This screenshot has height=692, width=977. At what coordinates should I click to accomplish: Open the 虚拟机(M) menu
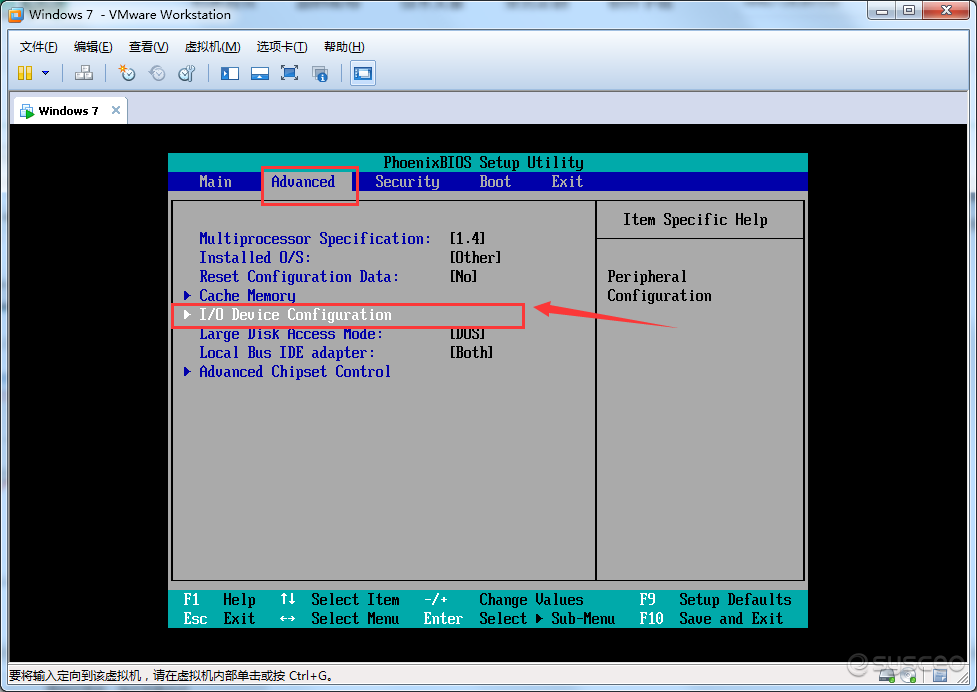click(x=212, y=47)
